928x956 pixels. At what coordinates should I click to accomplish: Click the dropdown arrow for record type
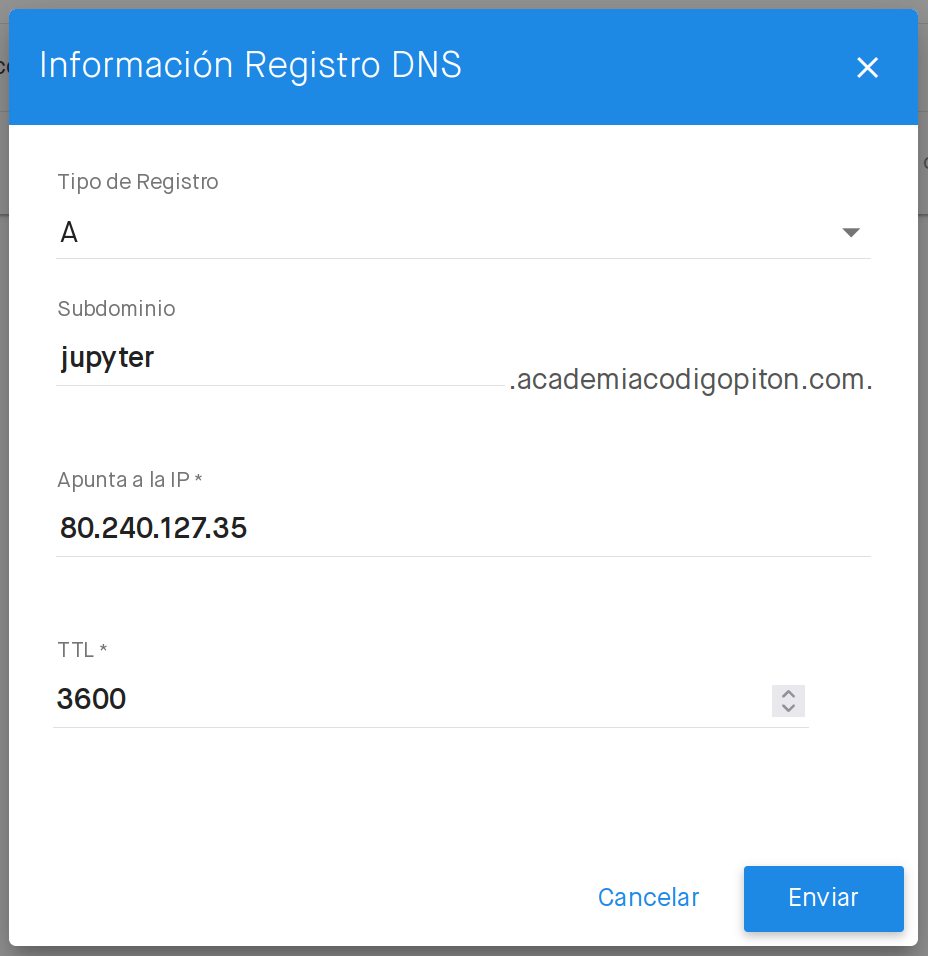pos(851,232)
